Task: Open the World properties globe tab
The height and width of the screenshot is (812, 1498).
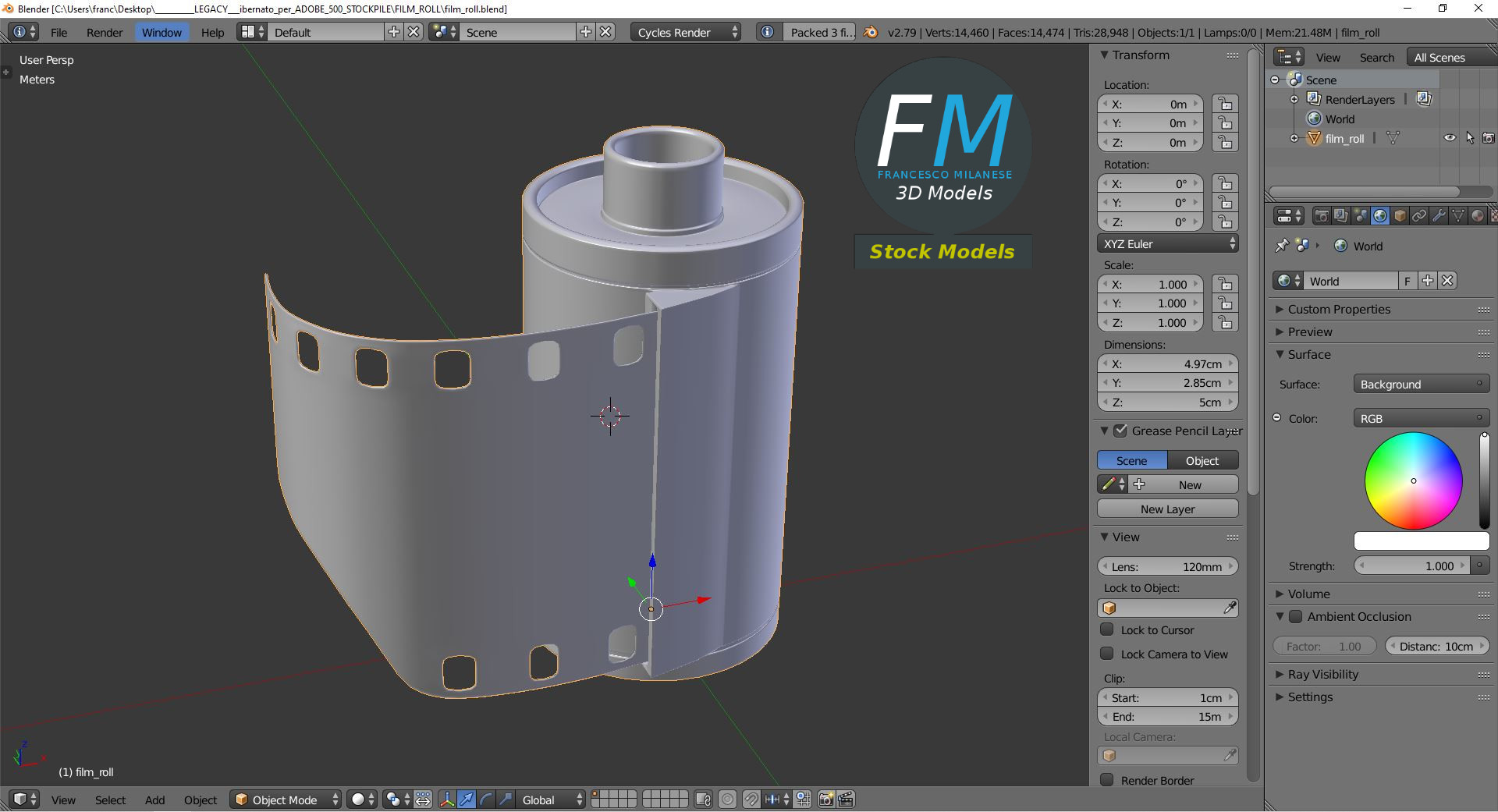Action: pos(1380,216)
